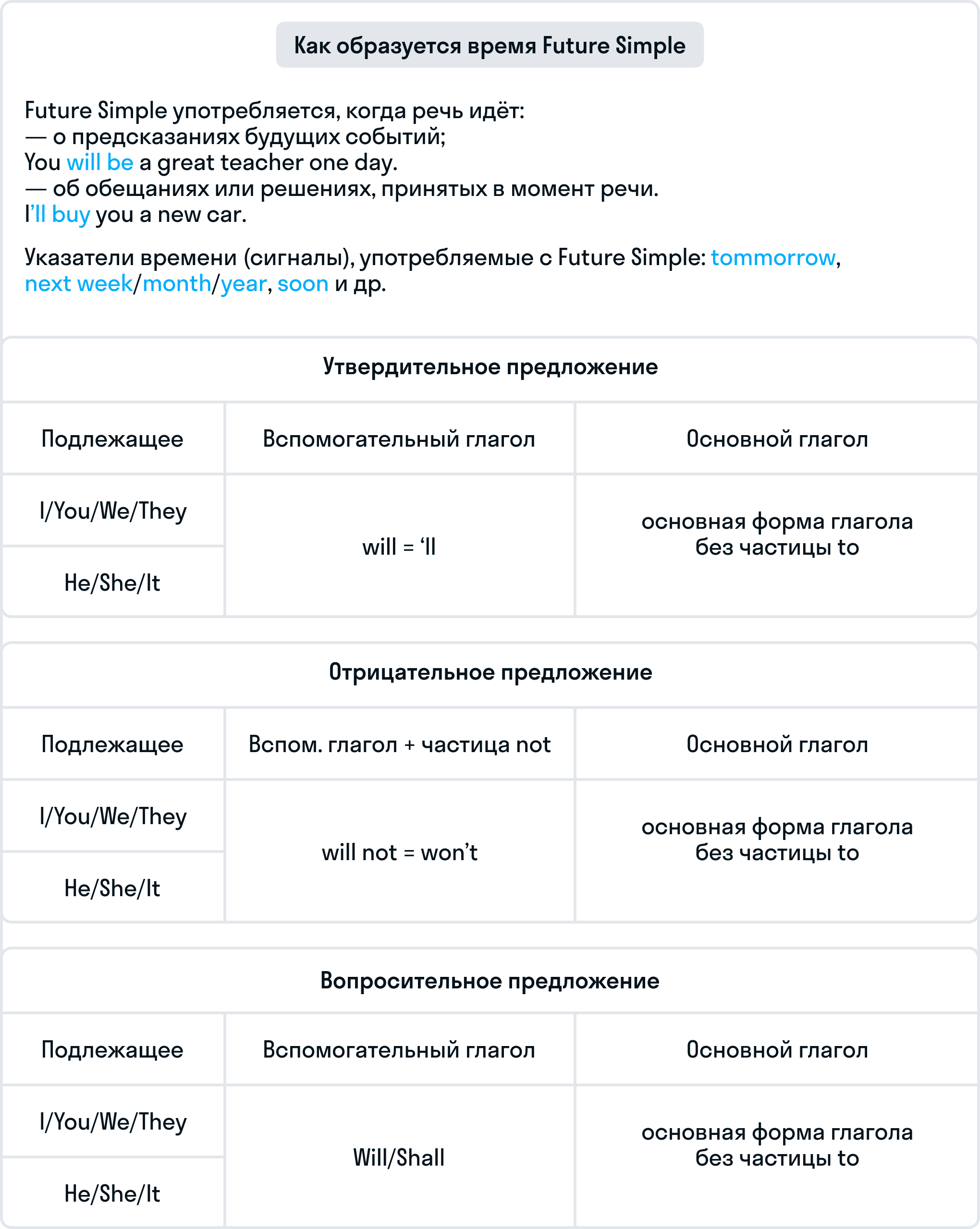The width and height of the screenshot is (980, 1229).
Task: Toggle visibility of the affirmative table header
Action: click(x=490, y=371)
